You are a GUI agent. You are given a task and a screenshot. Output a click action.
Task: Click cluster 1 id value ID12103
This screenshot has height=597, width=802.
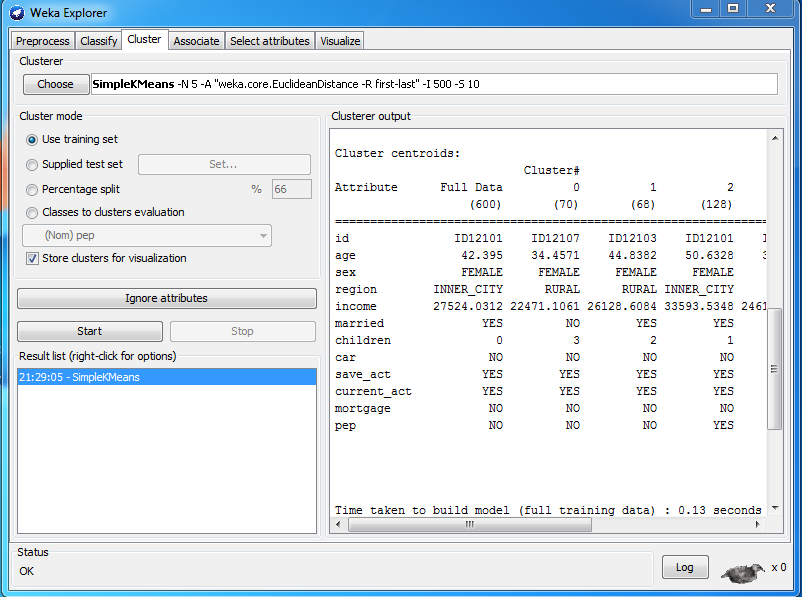[x=632, y=238]
